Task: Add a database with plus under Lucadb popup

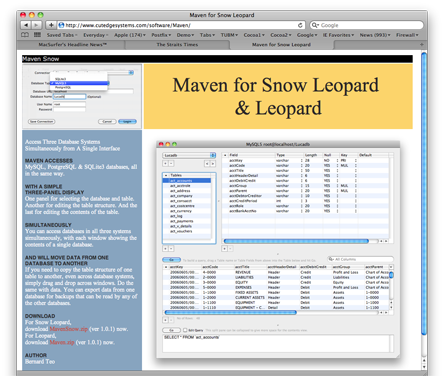Action: coord(165,164)
